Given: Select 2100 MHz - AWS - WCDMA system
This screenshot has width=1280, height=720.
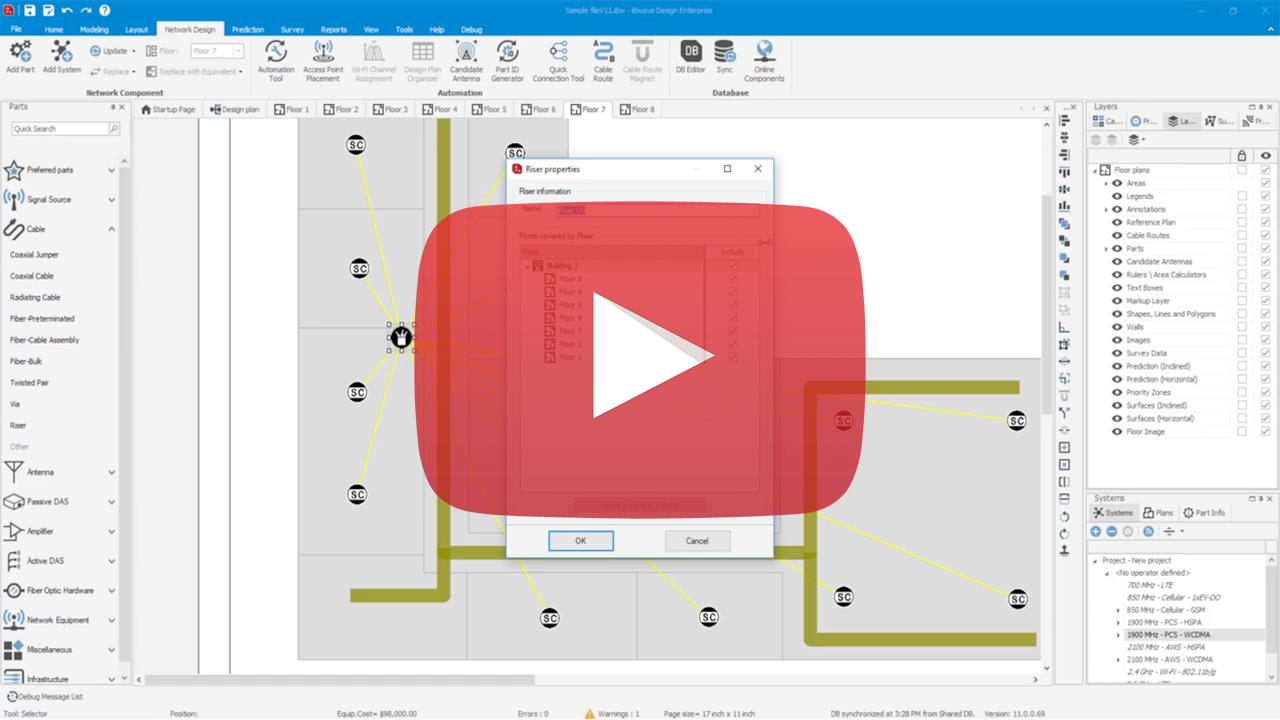Looking at the screenshot, I should pyautogui.click(x=1169, y=660).
